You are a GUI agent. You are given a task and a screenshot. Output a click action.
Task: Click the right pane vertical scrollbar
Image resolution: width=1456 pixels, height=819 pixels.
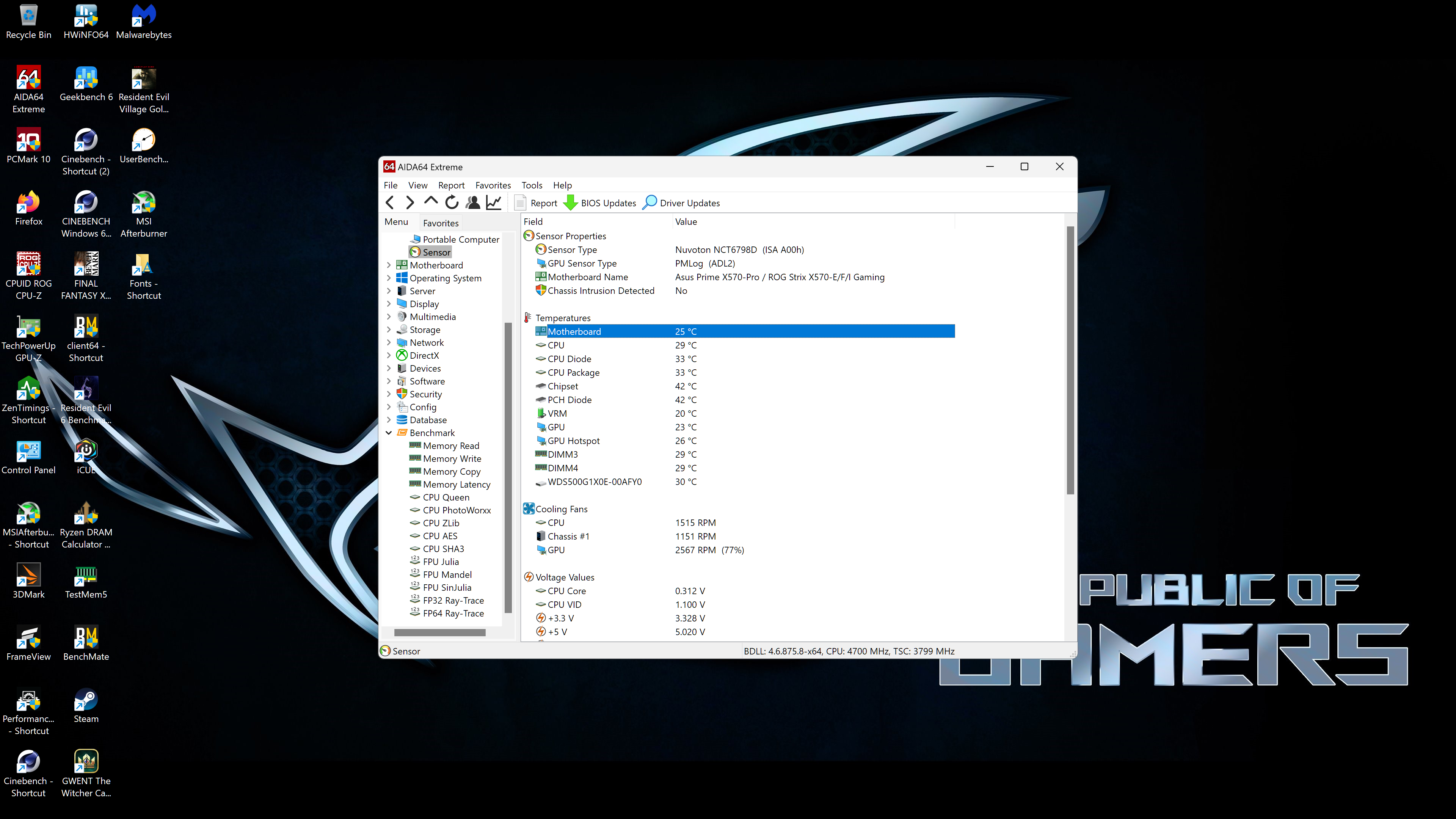[x=1070, y=360]
